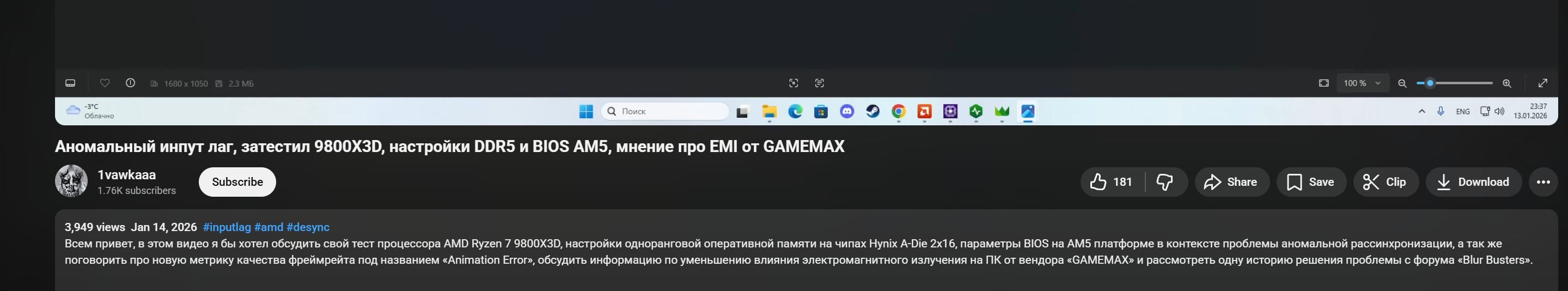Viewport: 1568px width, 291px height.
Task: Click the volume speaker tray icon
Action: (1499, 111)
